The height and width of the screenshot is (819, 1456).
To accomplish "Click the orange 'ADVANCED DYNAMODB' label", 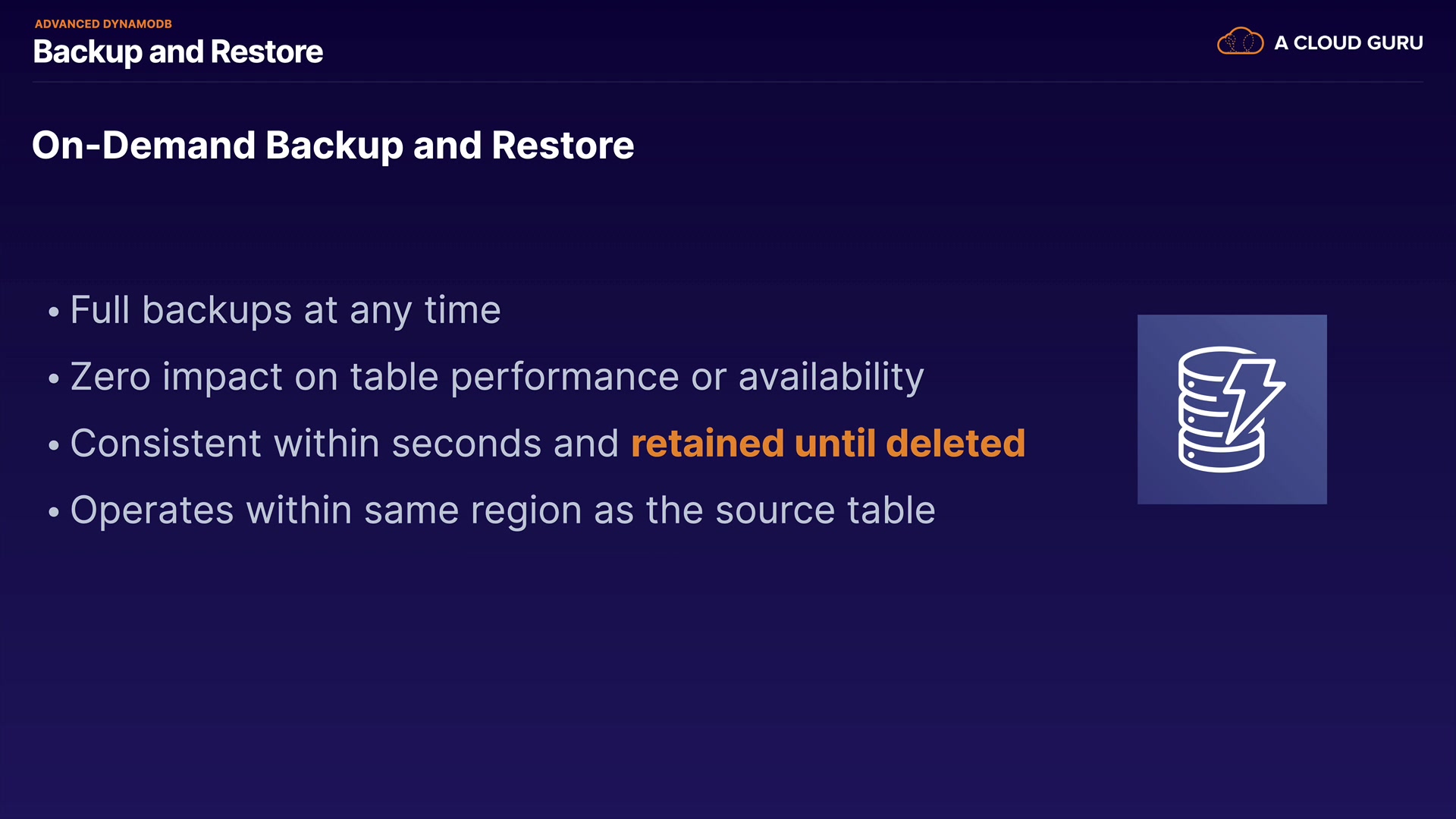I will [x=103, y=24].
